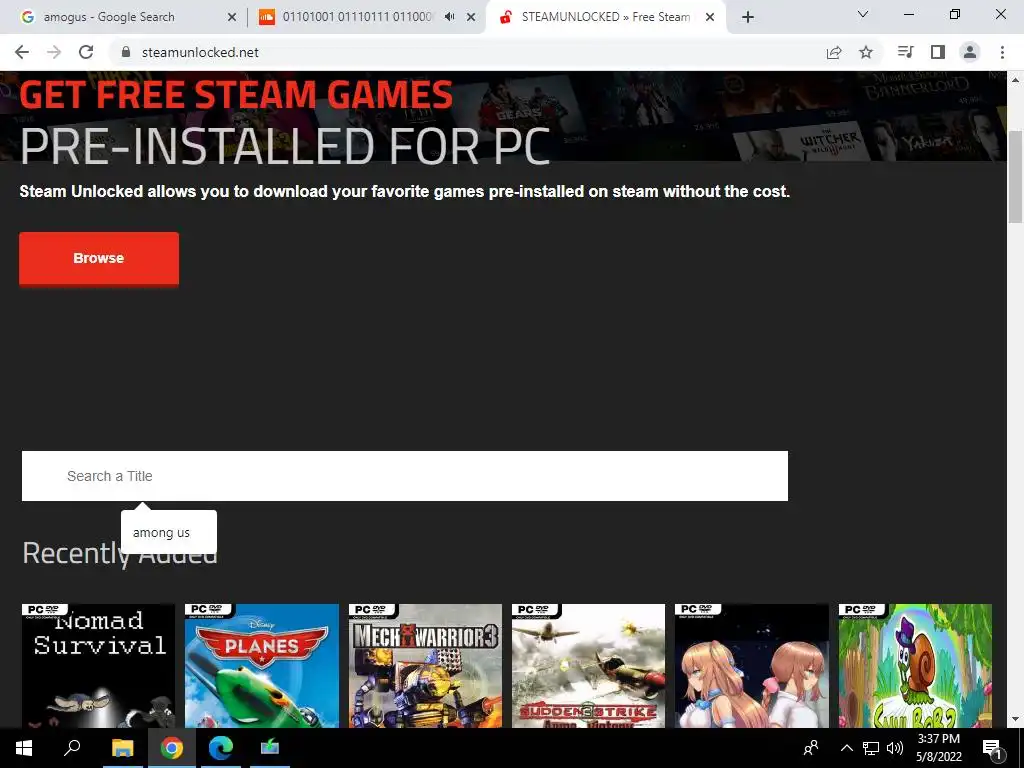Open the anime girls game cover

(x=752, y=665)
